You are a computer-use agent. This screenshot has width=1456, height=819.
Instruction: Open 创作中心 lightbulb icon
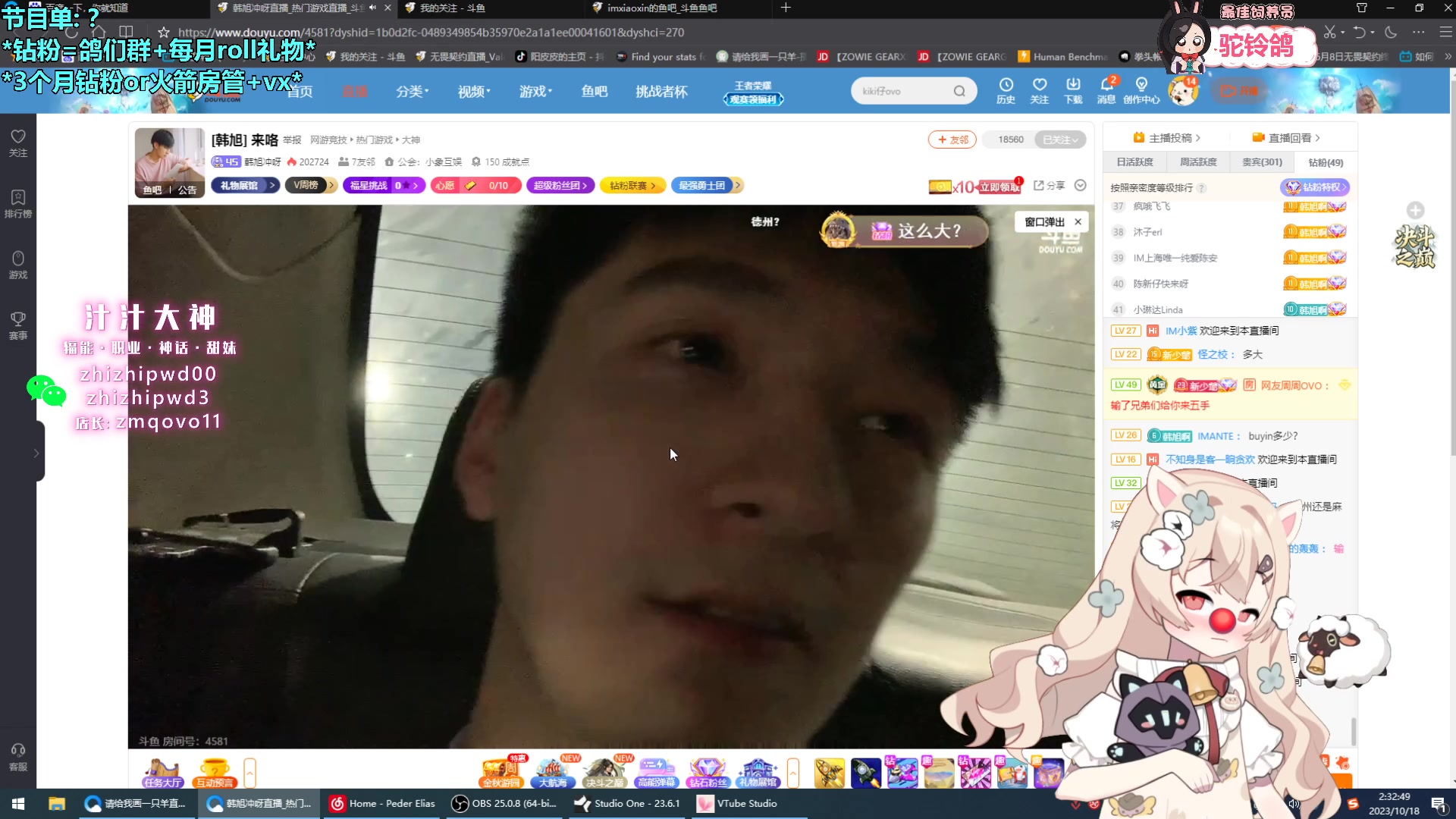pyautogui.click(x=1141, y=90)
